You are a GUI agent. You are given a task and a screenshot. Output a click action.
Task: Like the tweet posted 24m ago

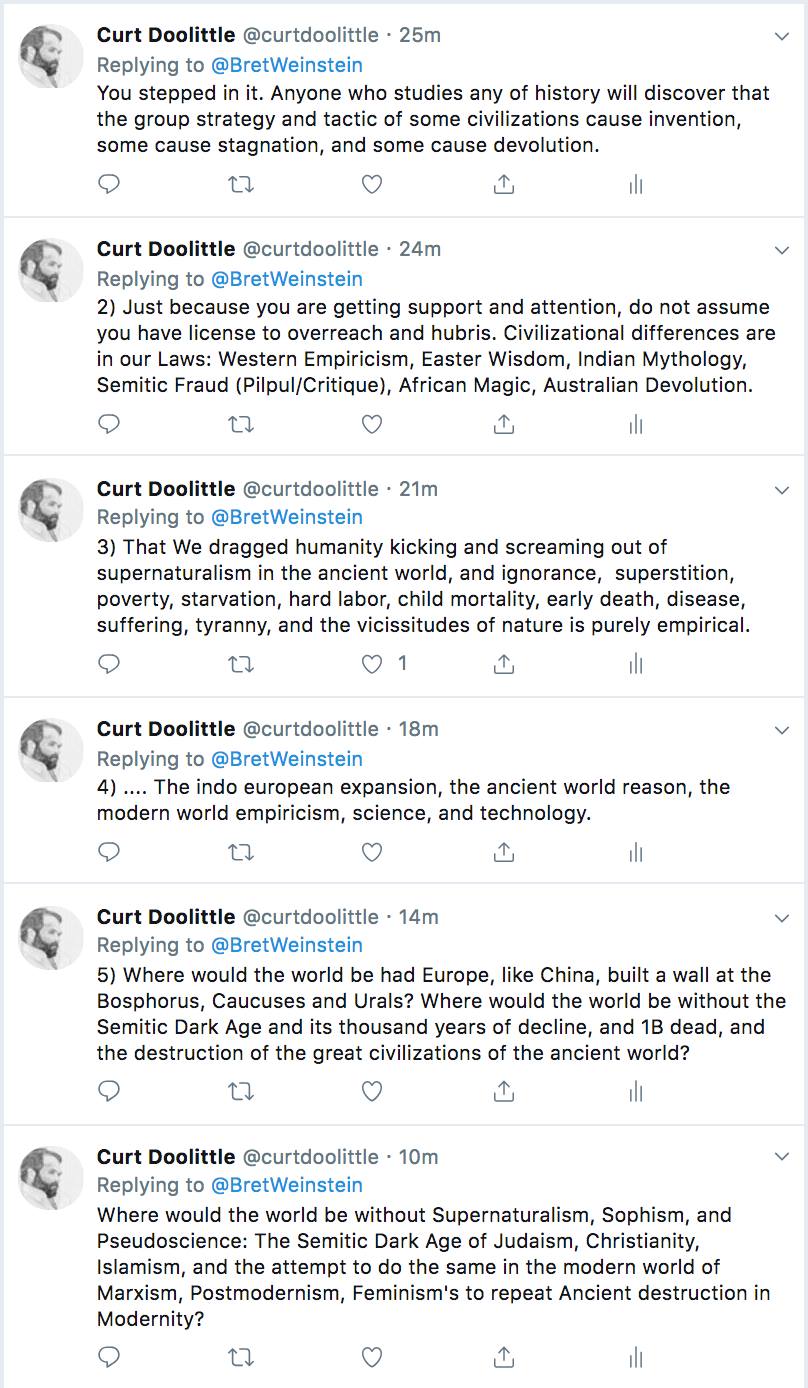(x=372, y=424)
